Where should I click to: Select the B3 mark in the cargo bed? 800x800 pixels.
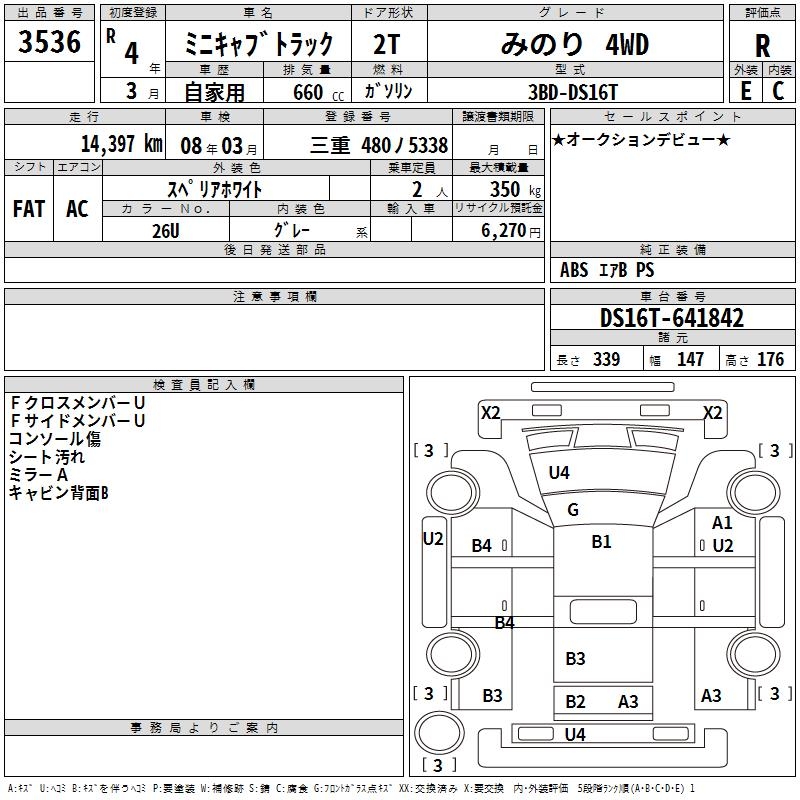click(575, 658)
